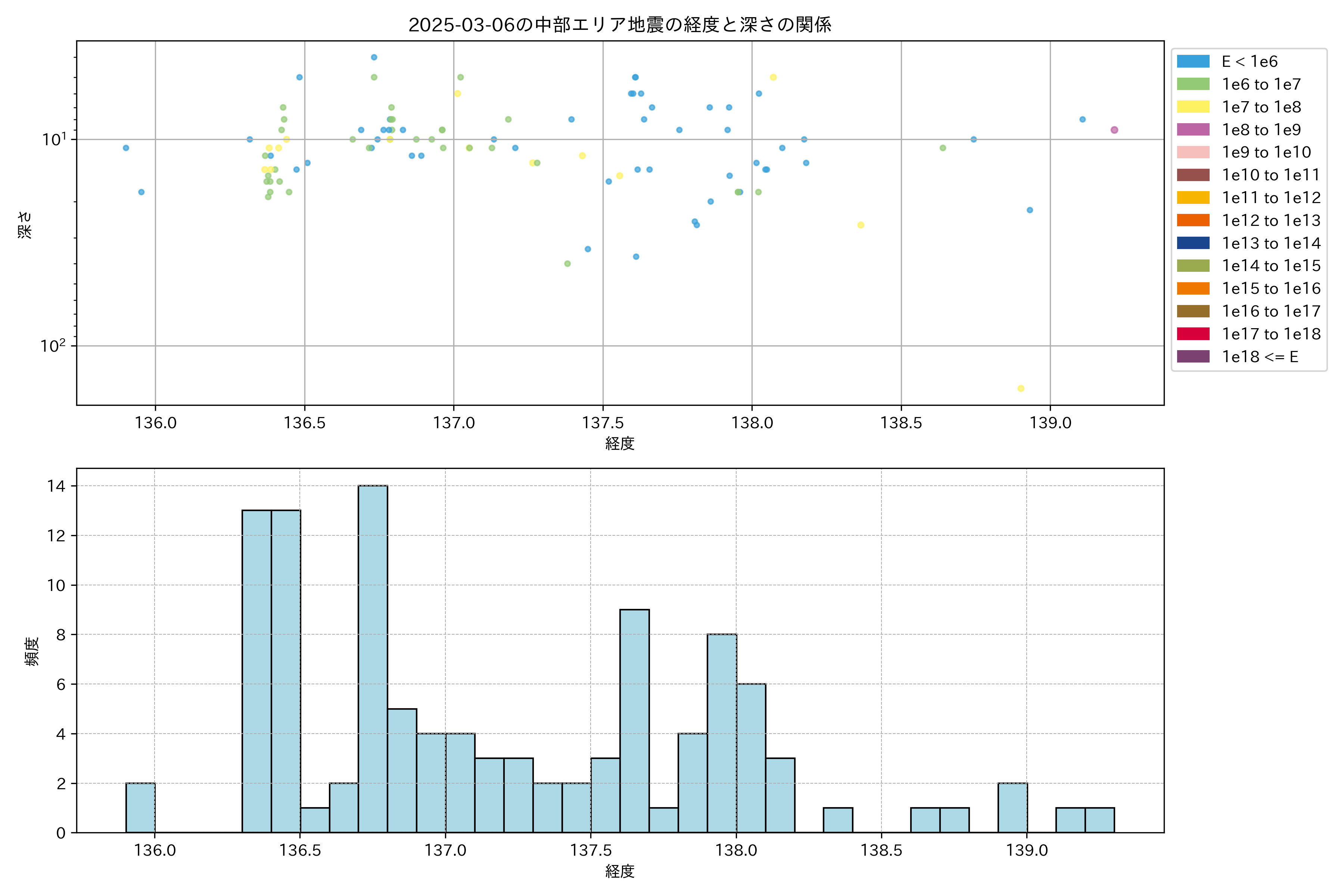Click the blue E < 1e6 legend swatch
The height and width of the screenshot is (896, 1344).
(x=1193, y=62)
